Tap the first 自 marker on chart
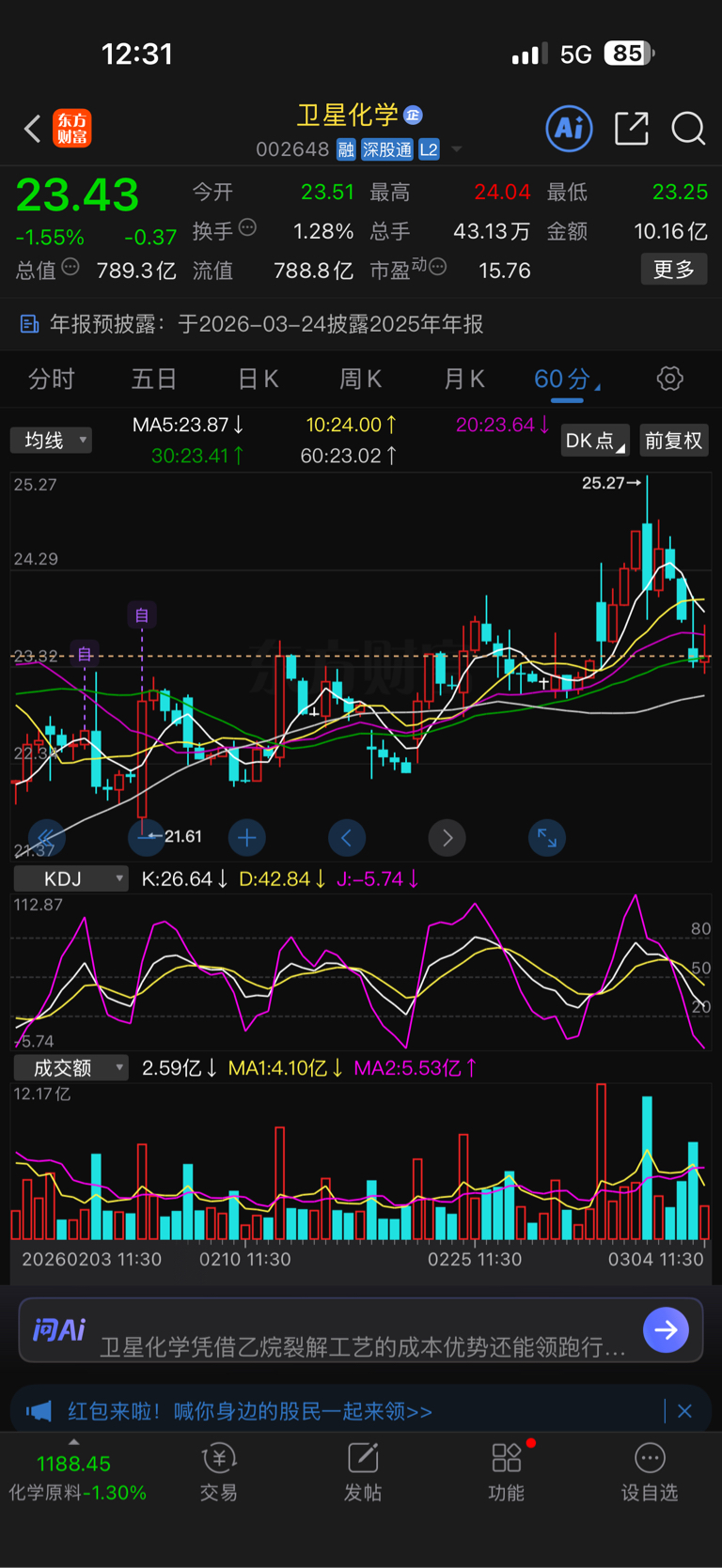 (85, 654)
